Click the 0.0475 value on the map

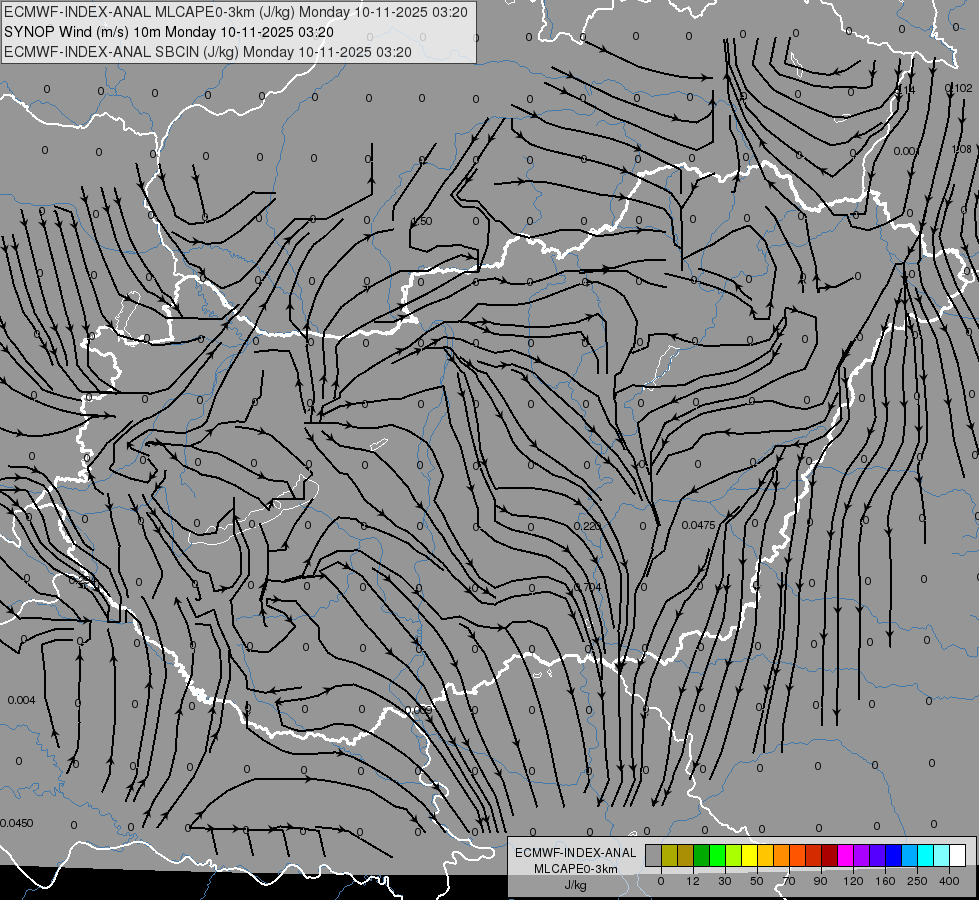[x=699, y=525]
